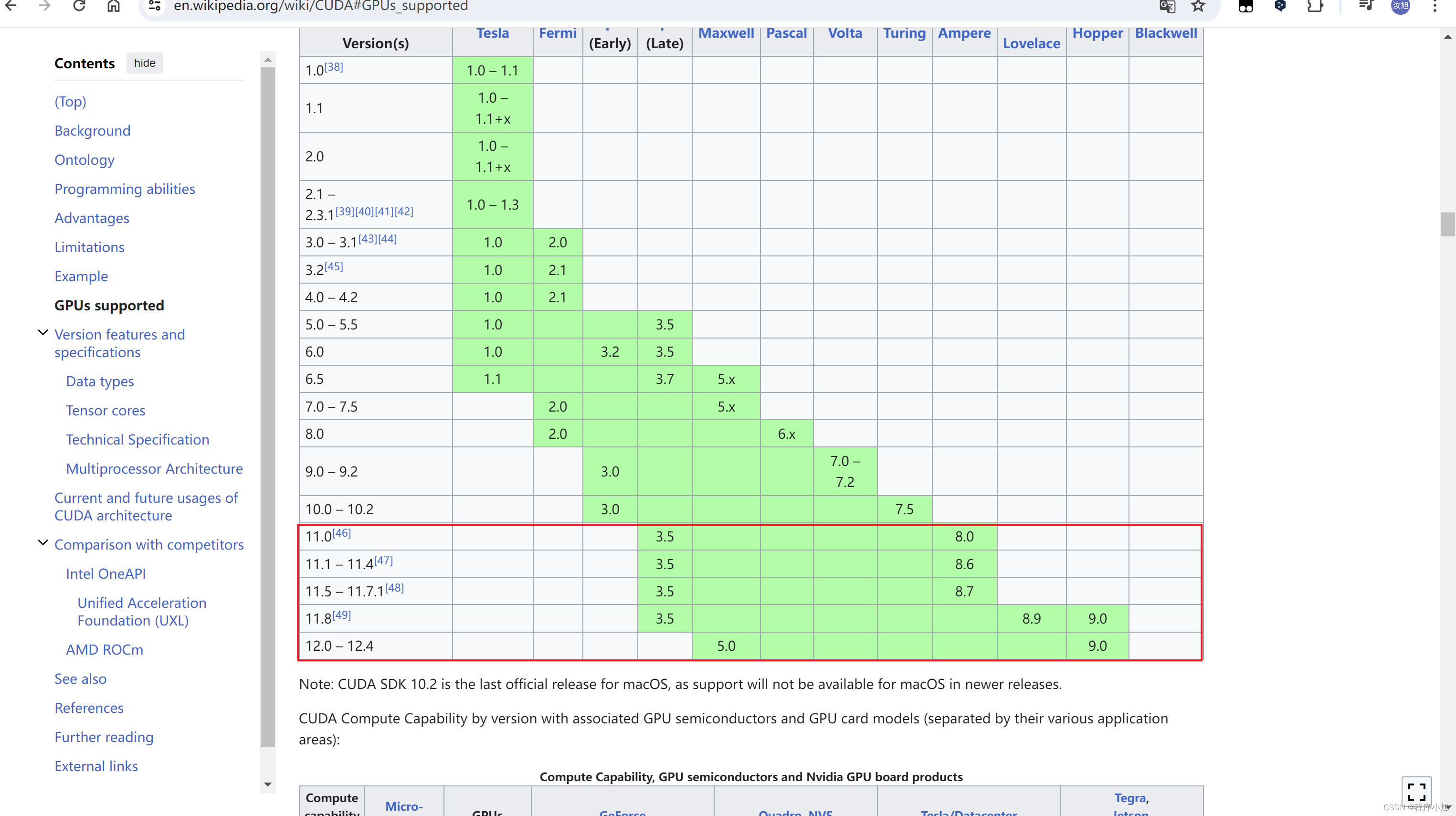Select Programming abilities in contents
This screenshot has height=816, width=1456.
(x=124, y=189)
